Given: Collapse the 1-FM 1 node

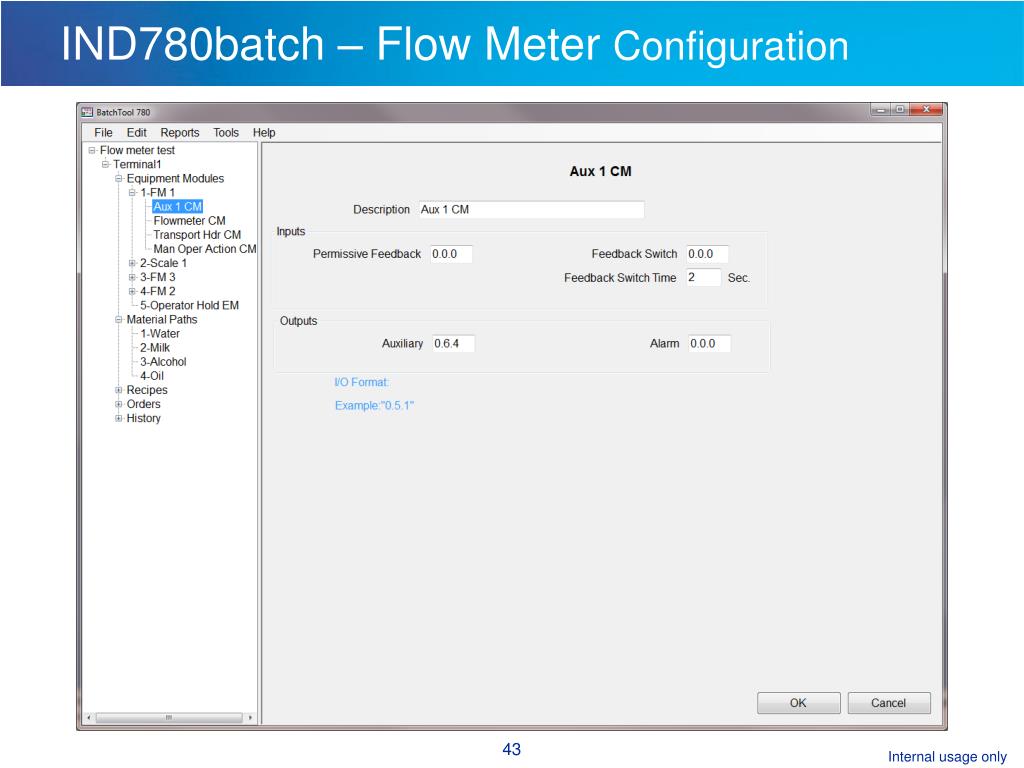Looking at the screenshot, I should click(133, 193).
